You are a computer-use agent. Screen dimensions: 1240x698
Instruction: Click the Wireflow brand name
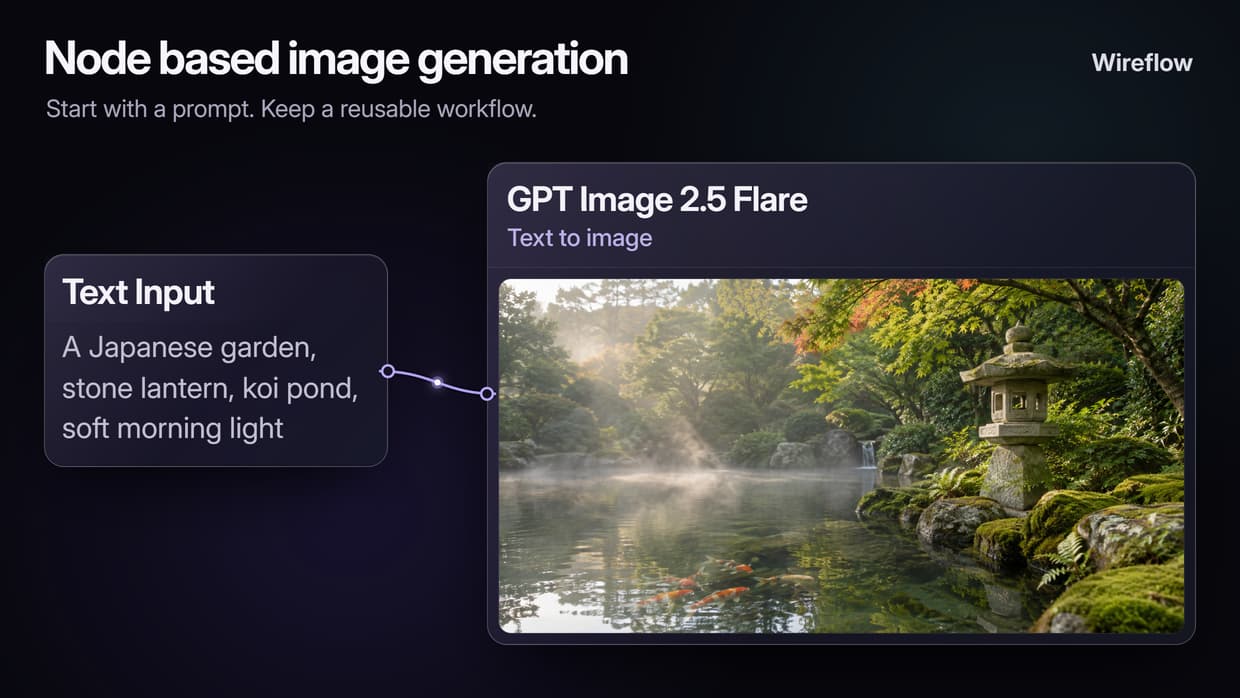point(1142,62)
